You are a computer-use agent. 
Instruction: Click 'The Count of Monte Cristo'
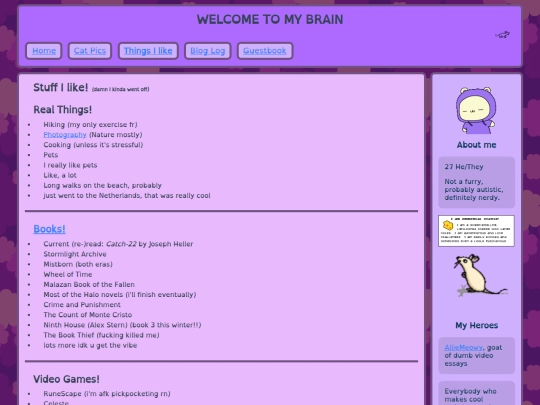point(87,315)
